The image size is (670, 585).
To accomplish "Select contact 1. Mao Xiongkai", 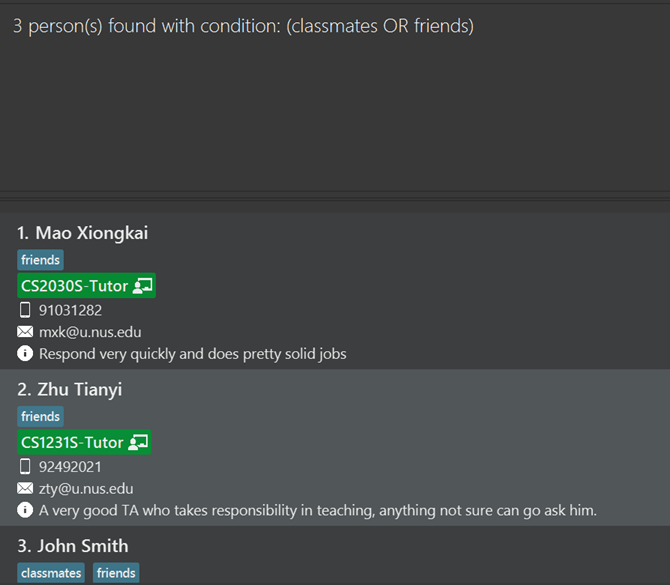I will (335, 291).
